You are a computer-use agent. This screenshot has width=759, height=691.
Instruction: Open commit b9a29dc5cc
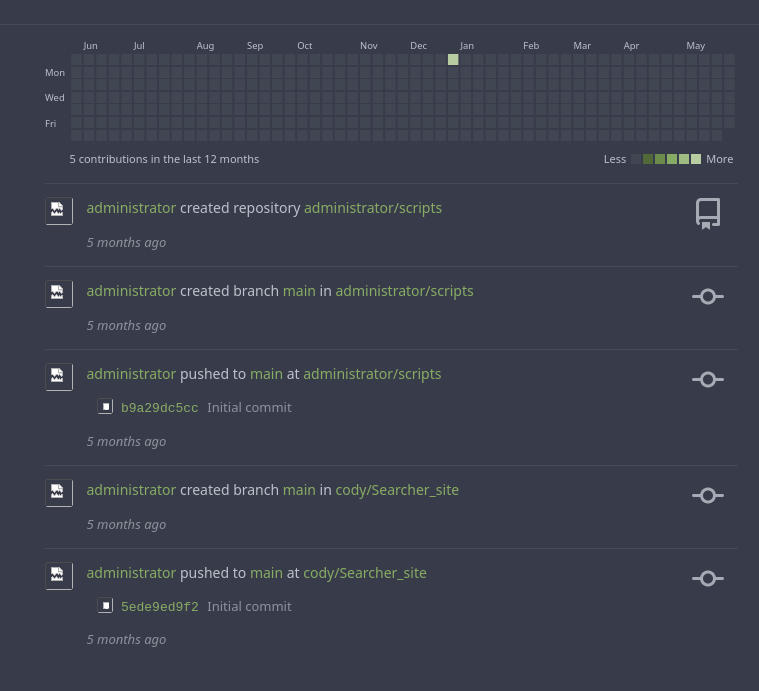coord(159,408)
